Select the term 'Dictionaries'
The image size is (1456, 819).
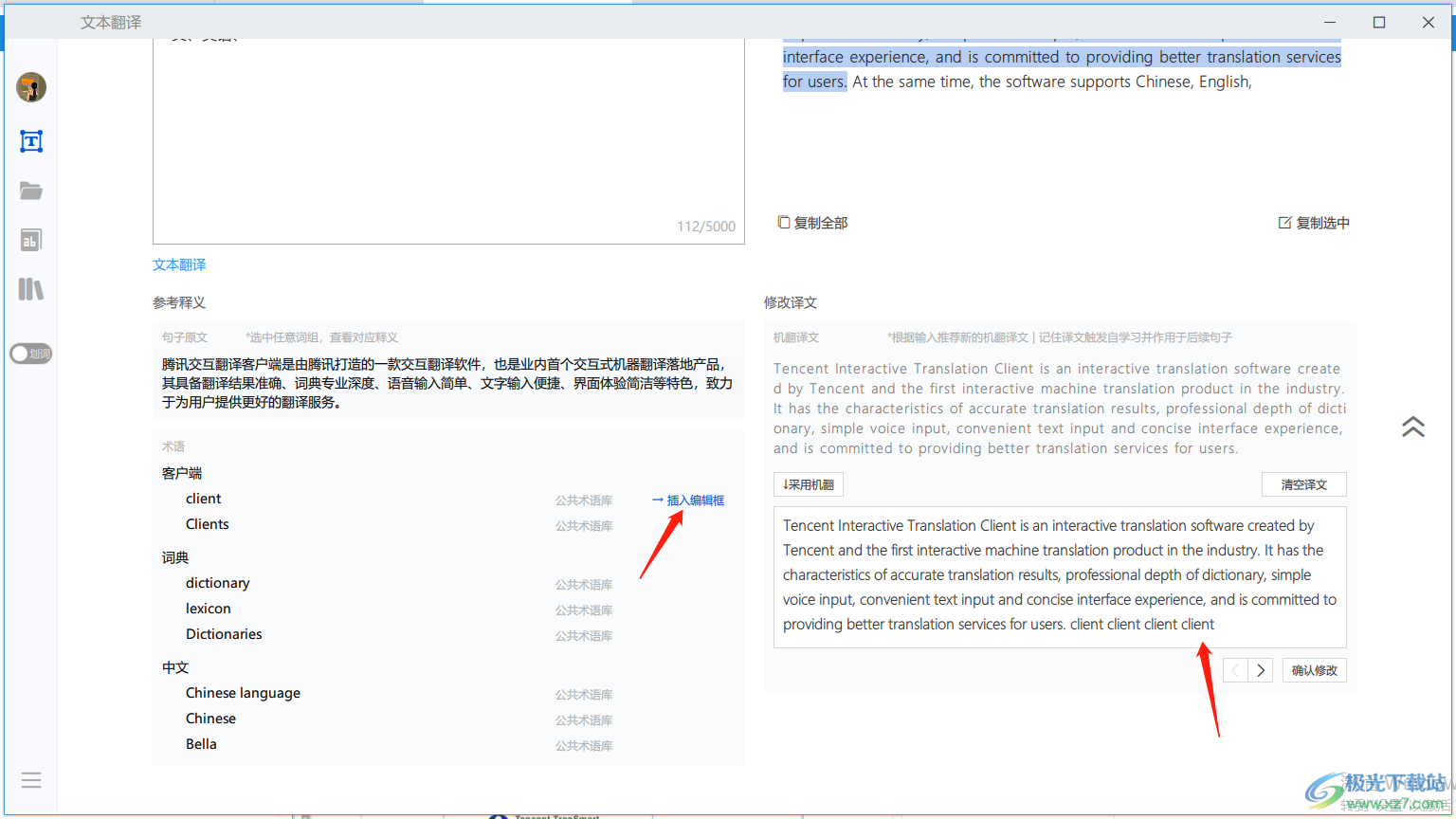click(x=224, y=634)
